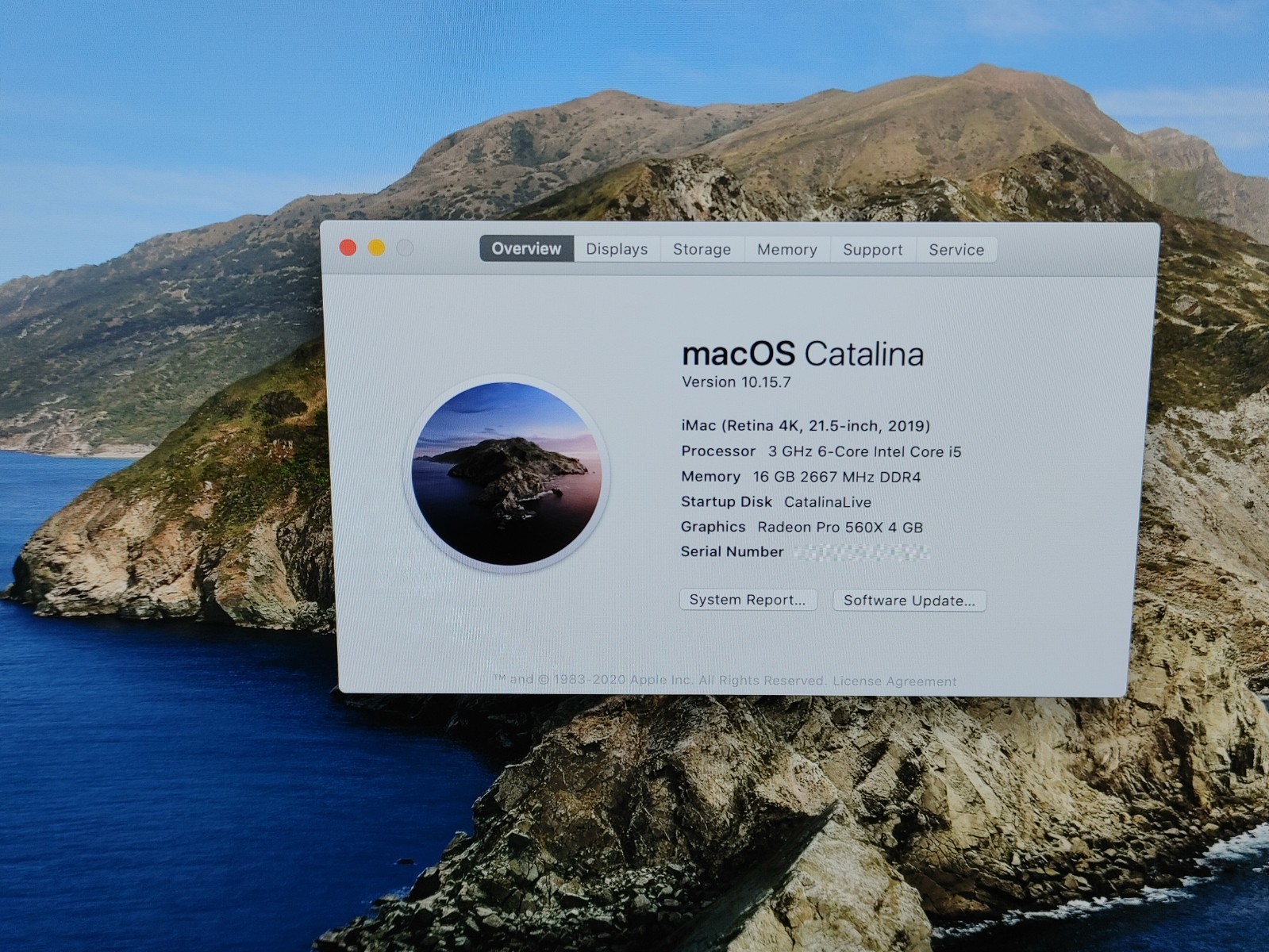Open the Storage tab
Viewport: 1269px width, 952px height.
pos(702,249)
